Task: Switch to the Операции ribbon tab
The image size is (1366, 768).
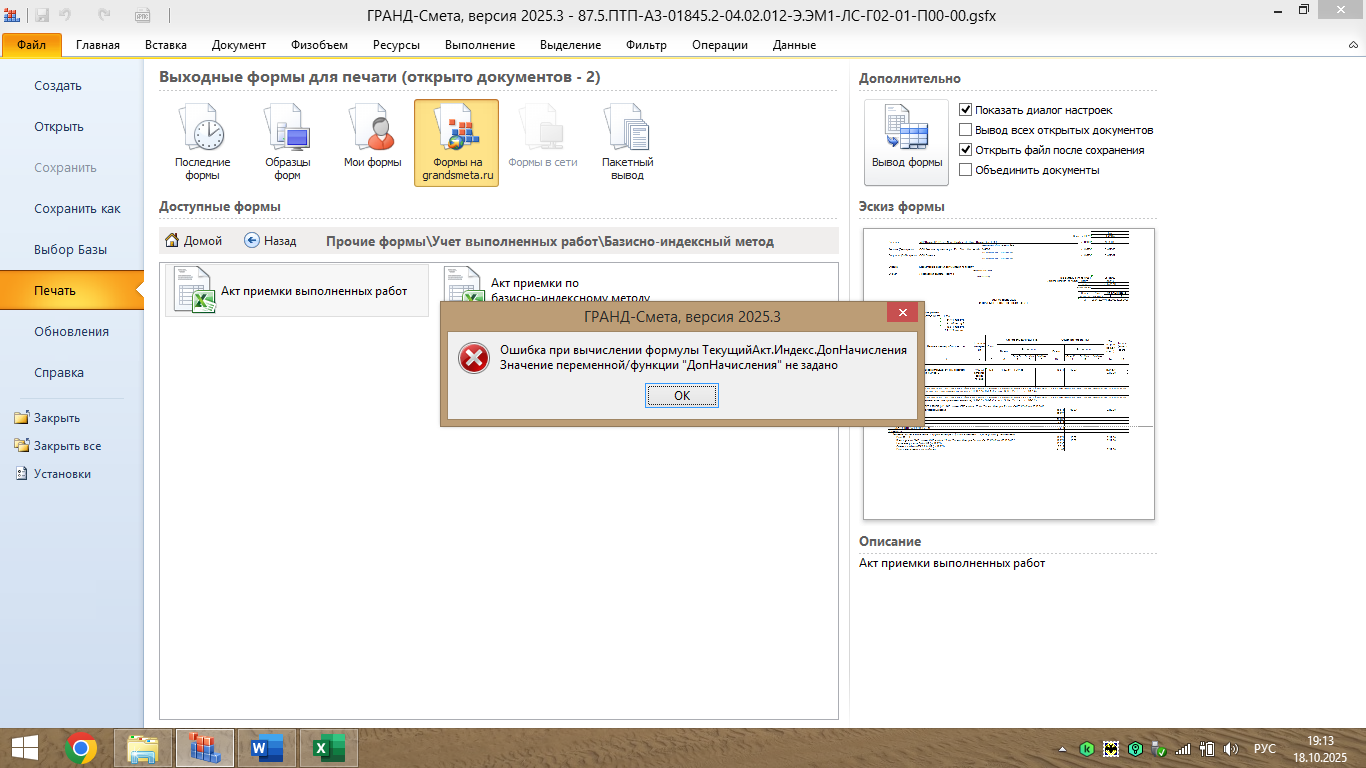Action: pos(719,45)
